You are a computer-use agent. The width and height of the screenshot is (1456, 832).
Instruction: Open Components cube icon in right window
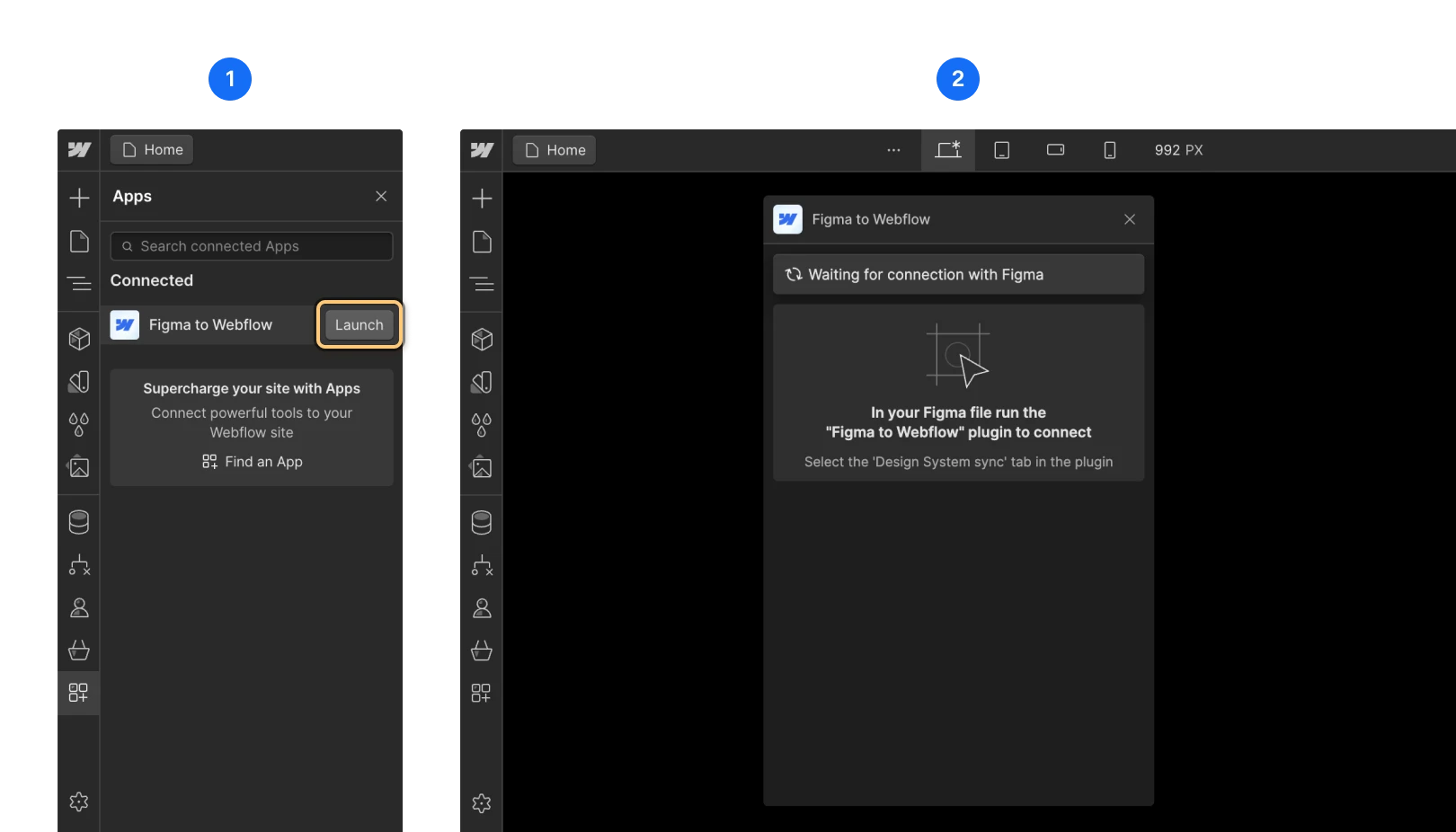(482, 339)
